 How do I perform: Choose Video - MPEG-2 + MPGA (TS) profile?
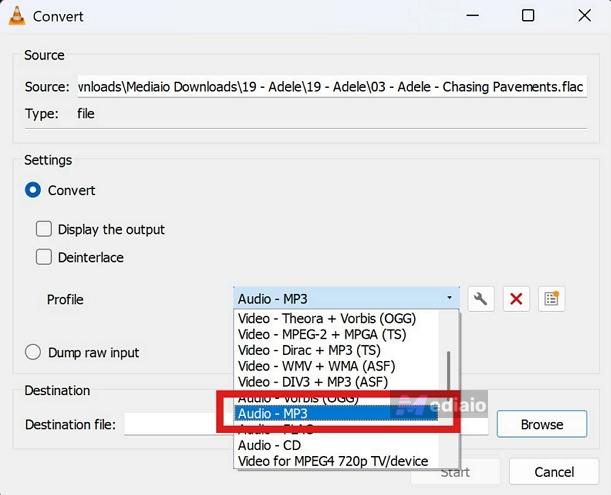point(336,334)
